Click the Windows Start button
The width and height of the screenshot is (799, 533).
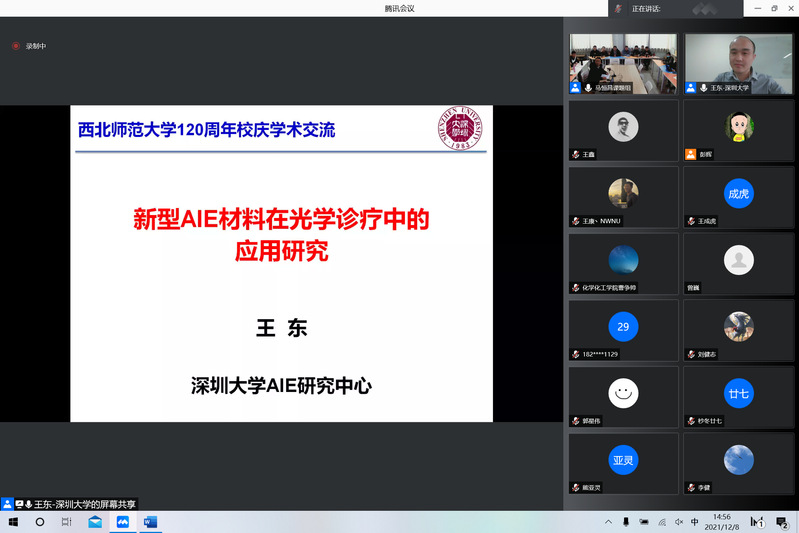(x=13, y=522)
